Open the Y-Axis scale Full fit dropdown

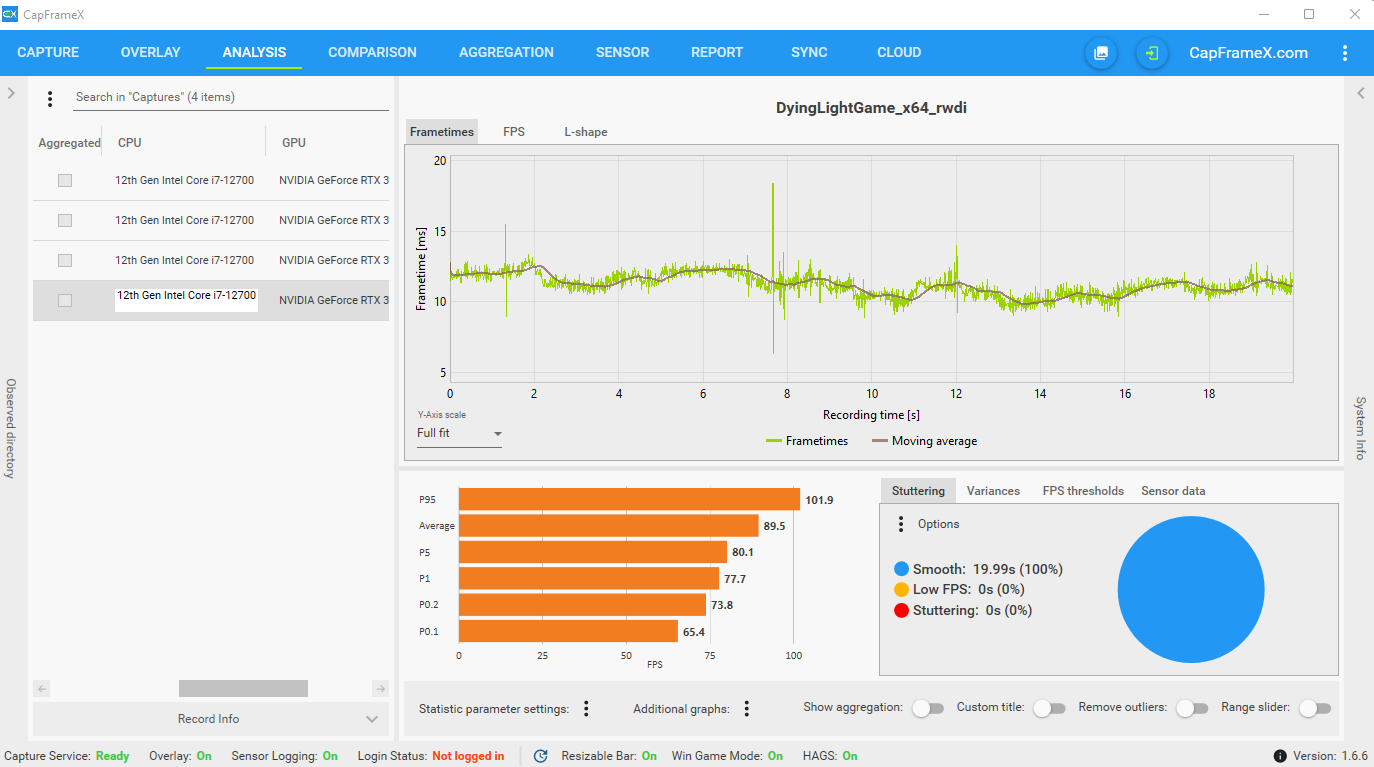point(460,434)
